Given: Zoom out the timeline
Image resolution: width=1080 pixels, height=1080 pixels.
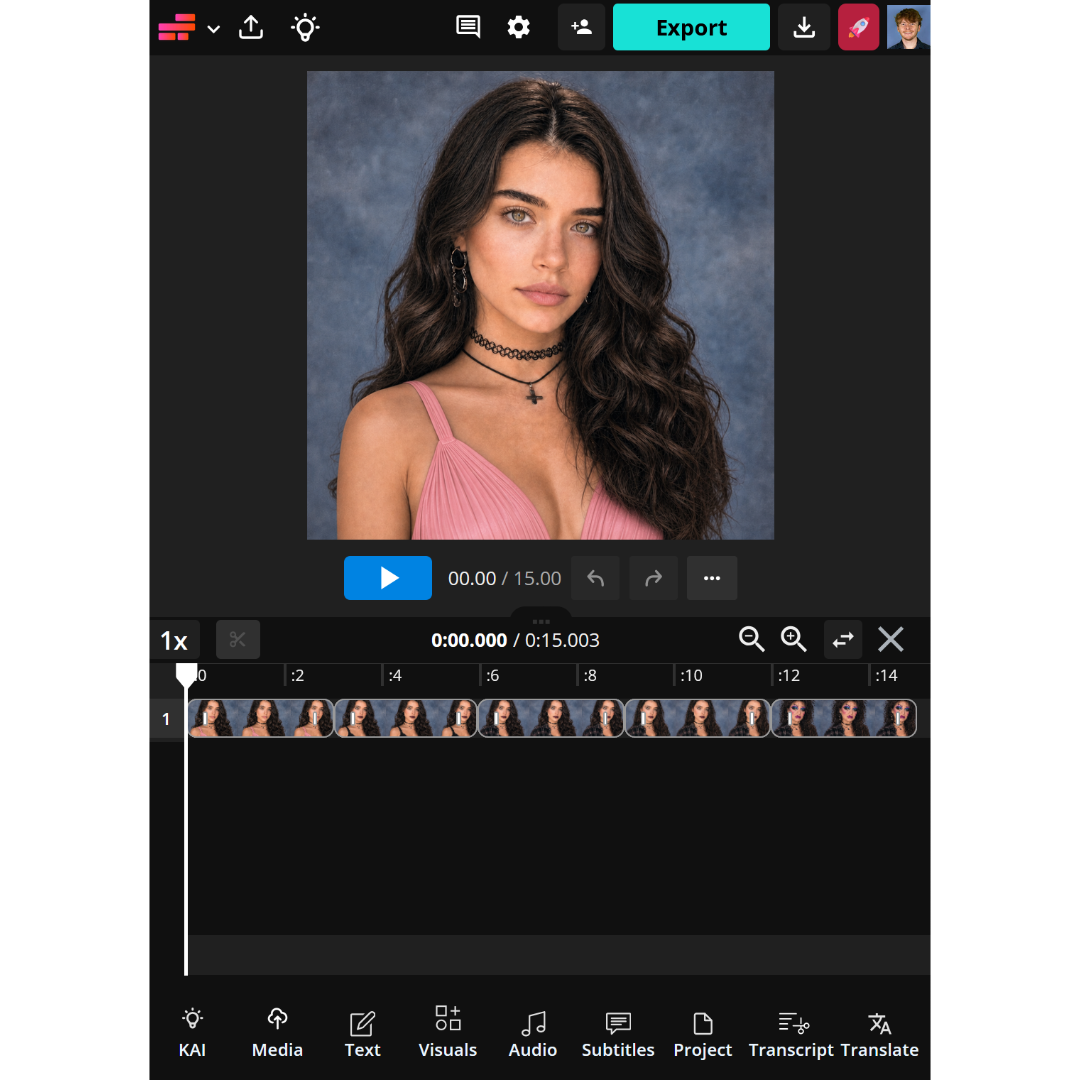Looking at the screenshot, I should pos(751,639).
